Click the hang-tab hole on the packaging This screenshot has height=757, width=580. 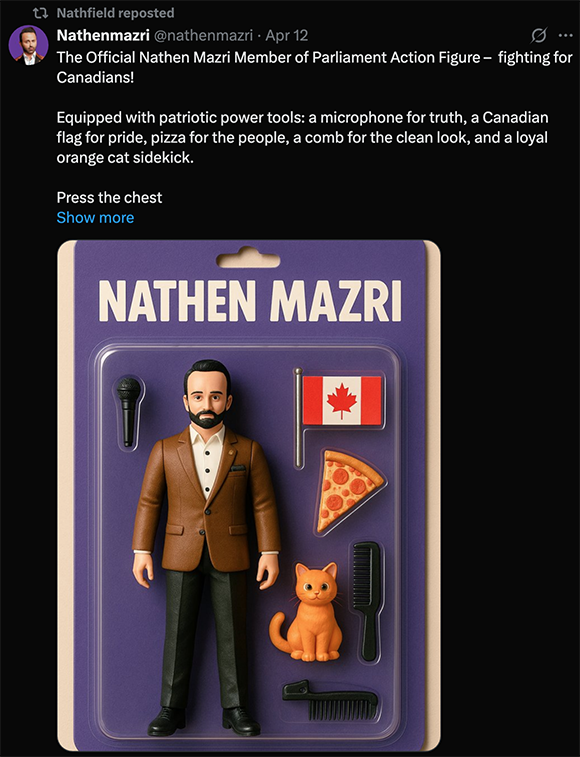pyautogui.click(x=248, y=259)
